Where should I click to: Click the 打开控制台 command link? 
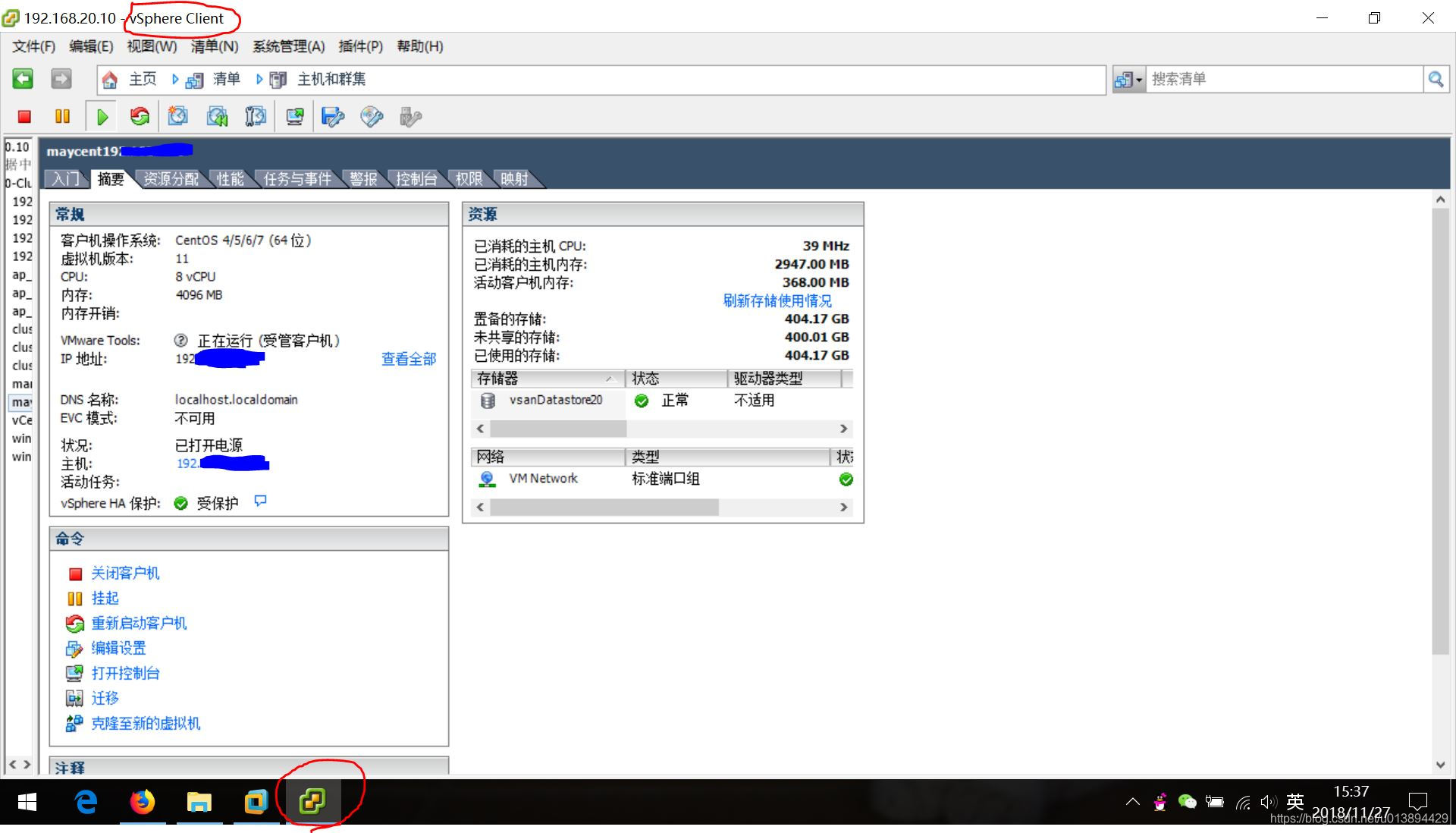point(125,673)
